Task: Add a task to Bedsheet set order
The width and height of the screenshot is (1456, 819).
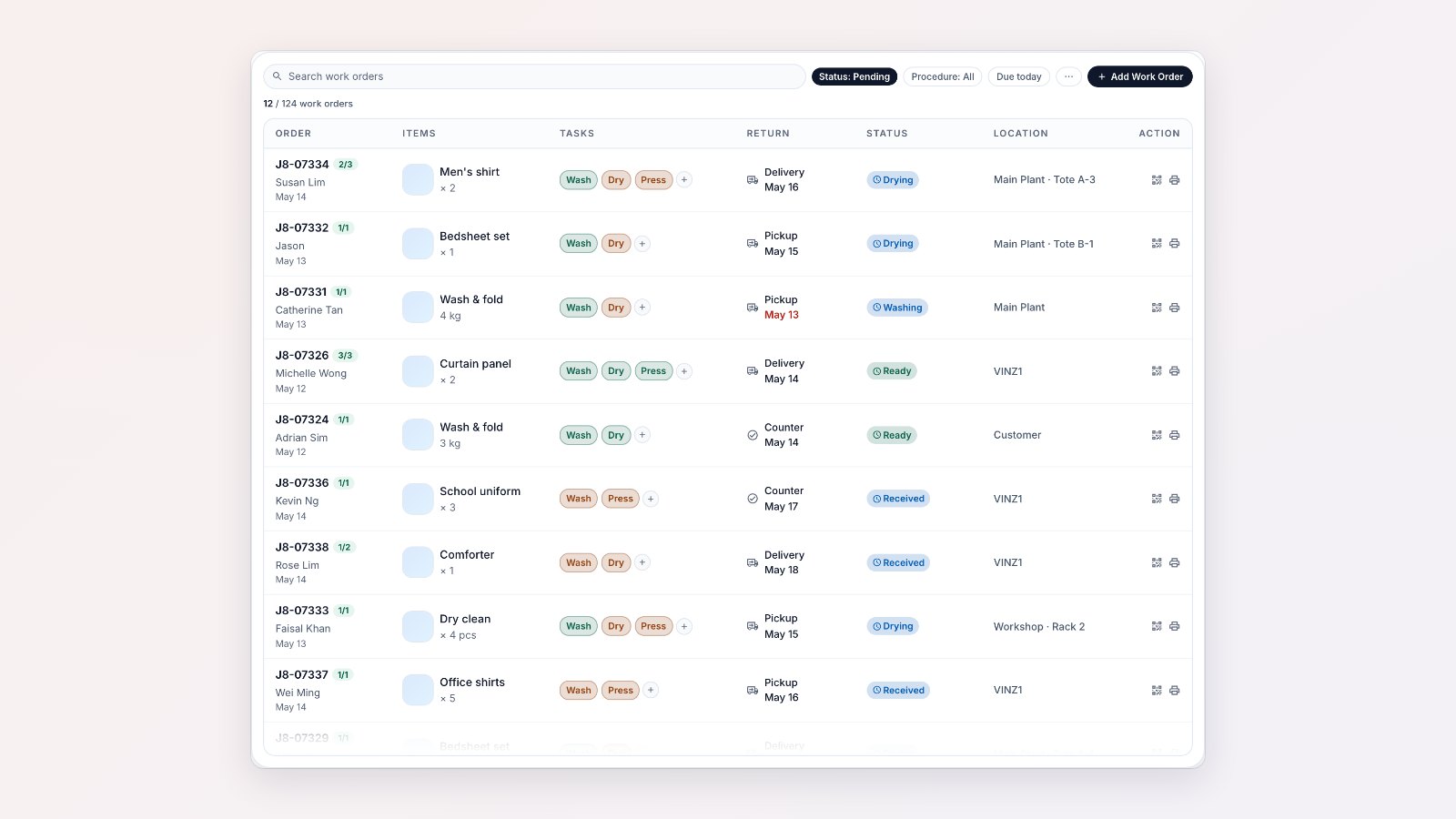Action: pyautogui.click(x=642, y=244)
